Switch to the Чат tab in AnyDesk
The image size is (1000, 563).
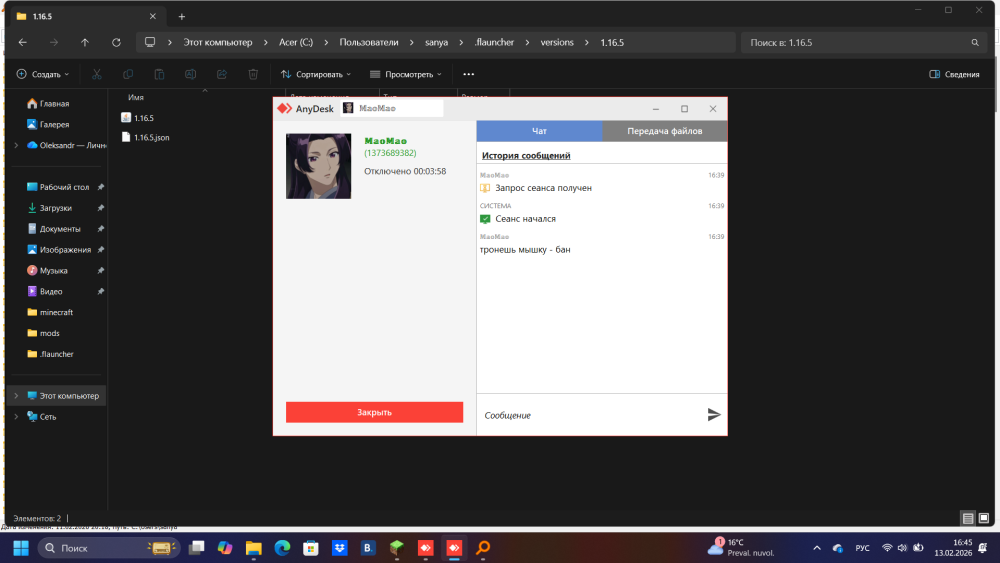click(x=539, y=131)
